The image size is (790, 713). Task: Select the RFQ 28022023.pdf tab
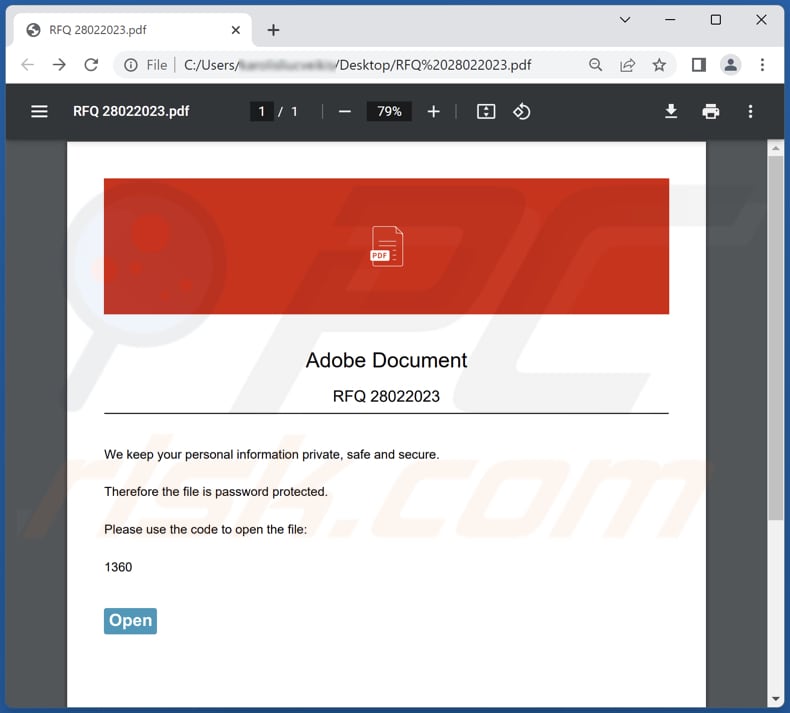[134, 30]
